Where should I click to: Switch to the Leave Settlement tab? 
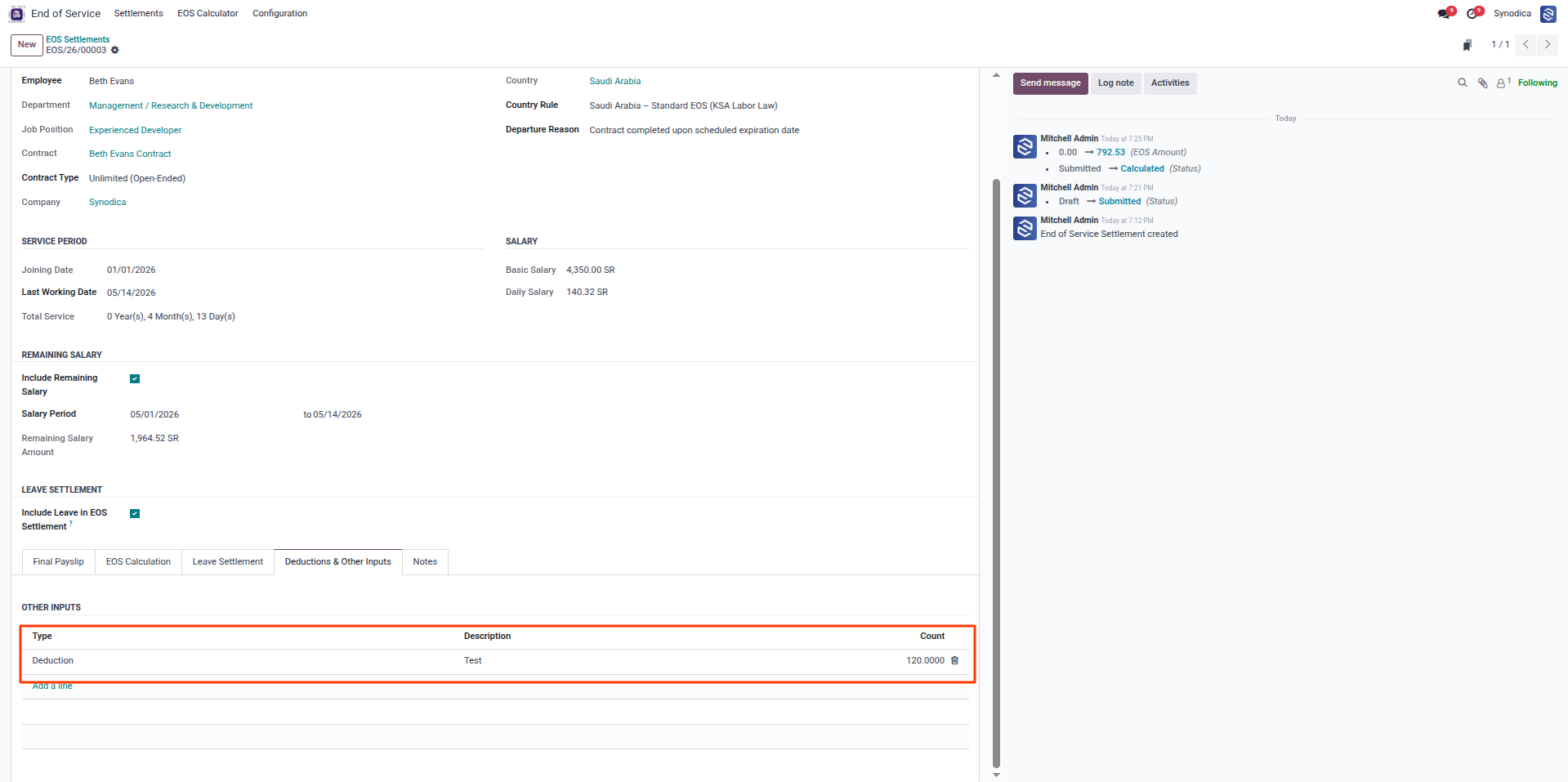click(x=227, y=562)
